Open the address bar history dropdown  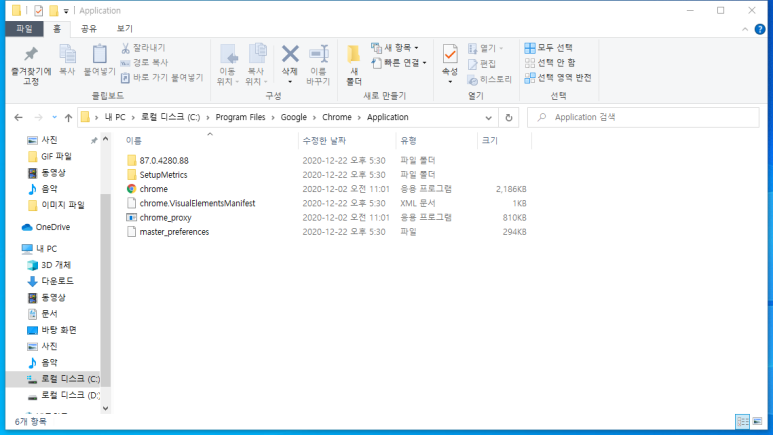click(x=488, y=118)
